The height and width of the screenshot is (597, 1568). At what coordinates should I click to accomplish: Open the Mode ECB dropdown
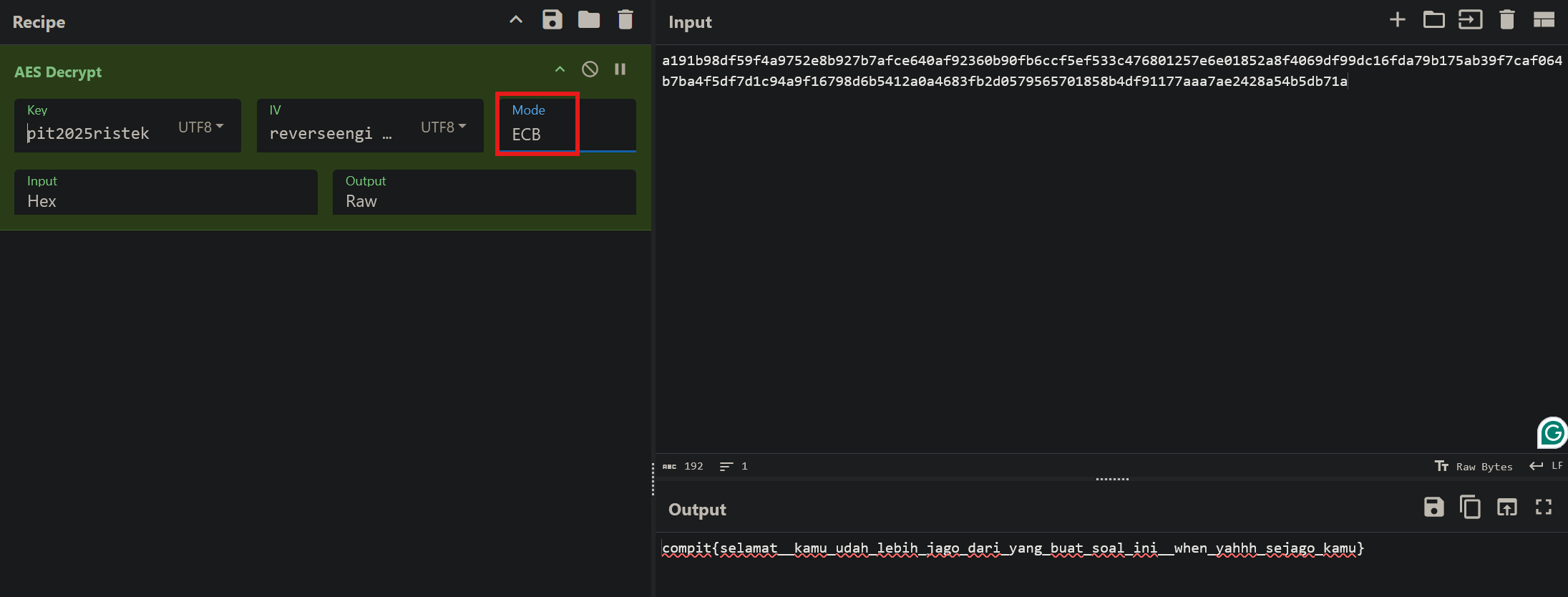(565, 134)
